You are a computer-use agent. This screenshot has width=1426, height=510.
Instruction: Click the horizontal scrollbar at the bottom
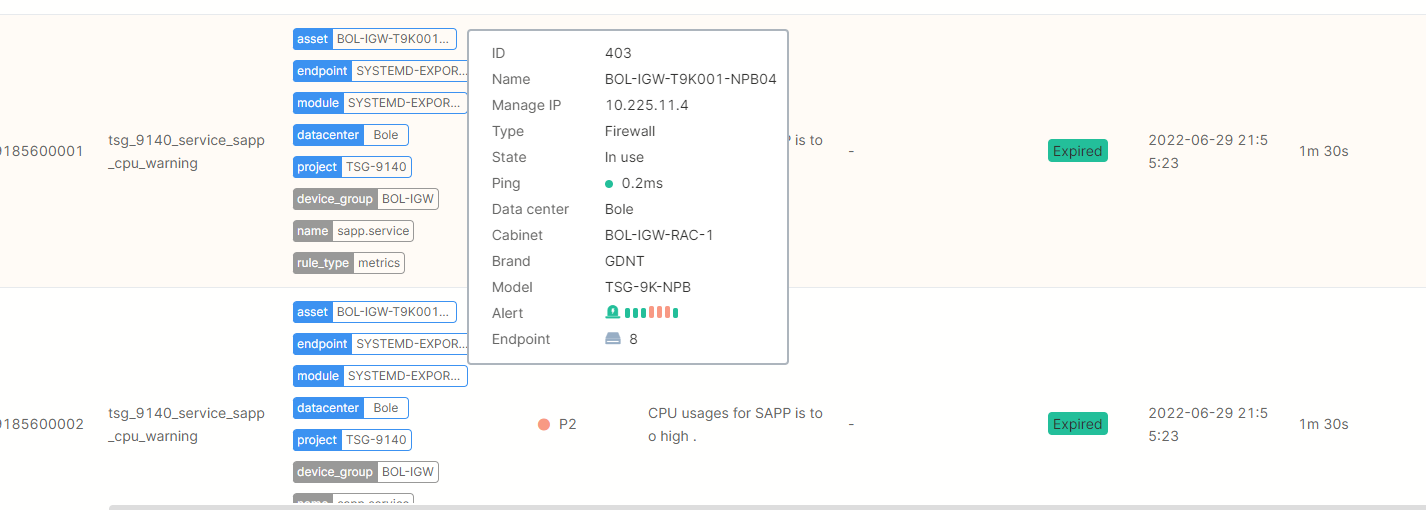point(760,506)
